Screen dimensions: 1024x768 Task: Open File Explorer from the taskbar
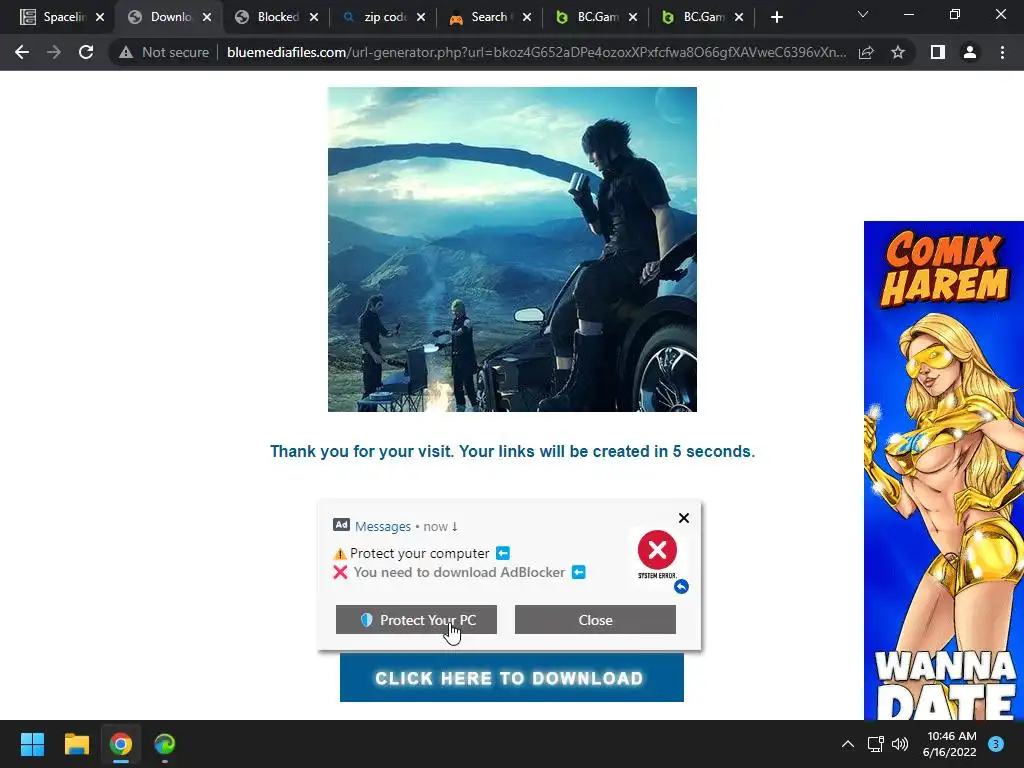[76, 744]
